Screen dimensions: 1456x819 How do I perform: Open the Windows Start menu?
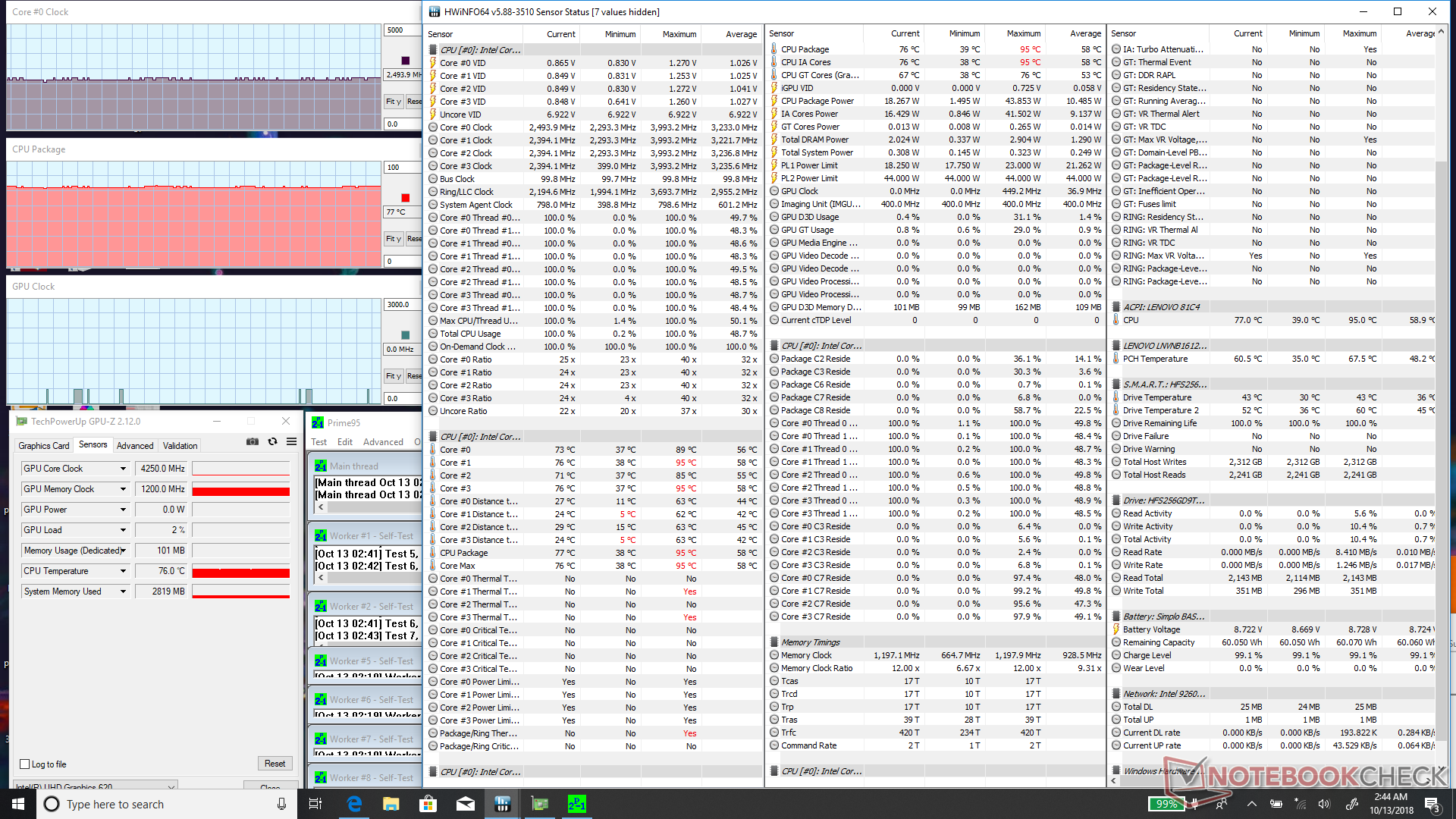[x=18, y=804]
